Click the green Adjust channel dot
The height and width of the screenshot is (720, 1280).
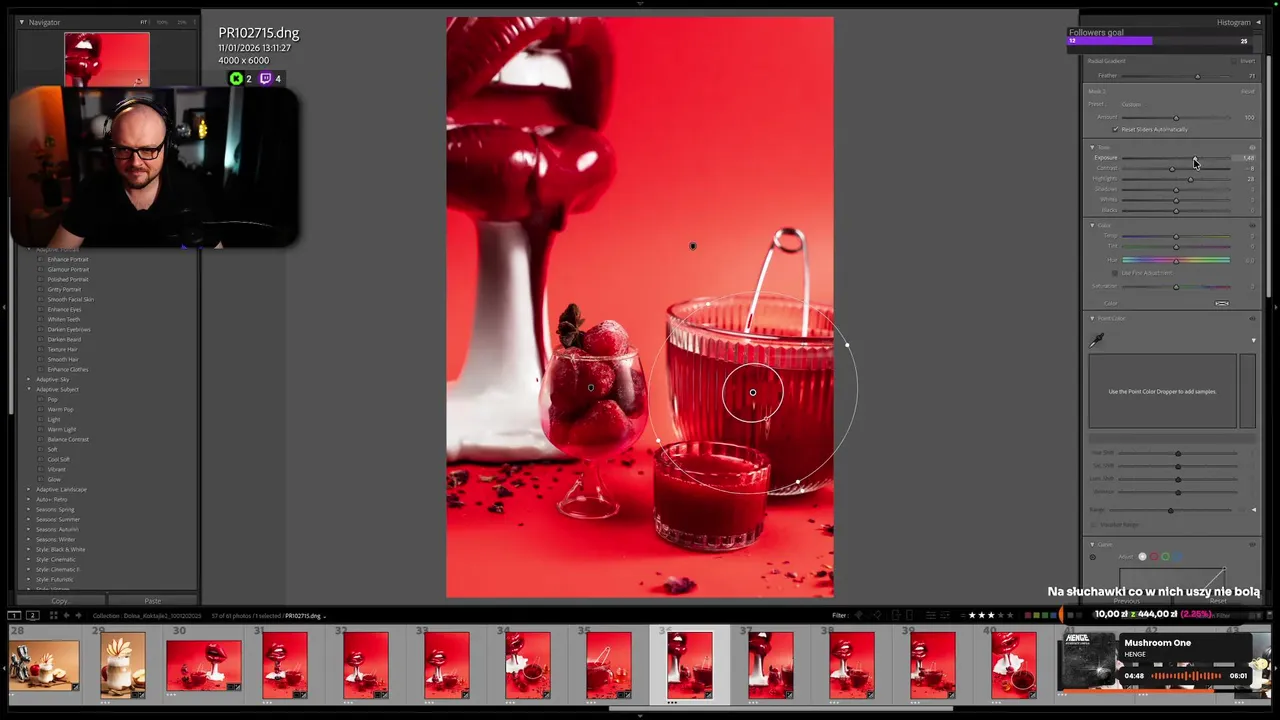1165,556
